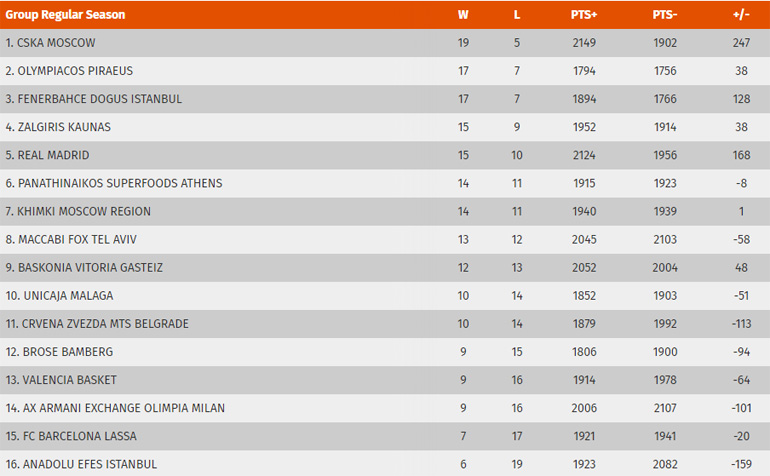The height and width of the screenshot is (476, 770).
Task: Click the +/- column header
Action: pos(740,15)
